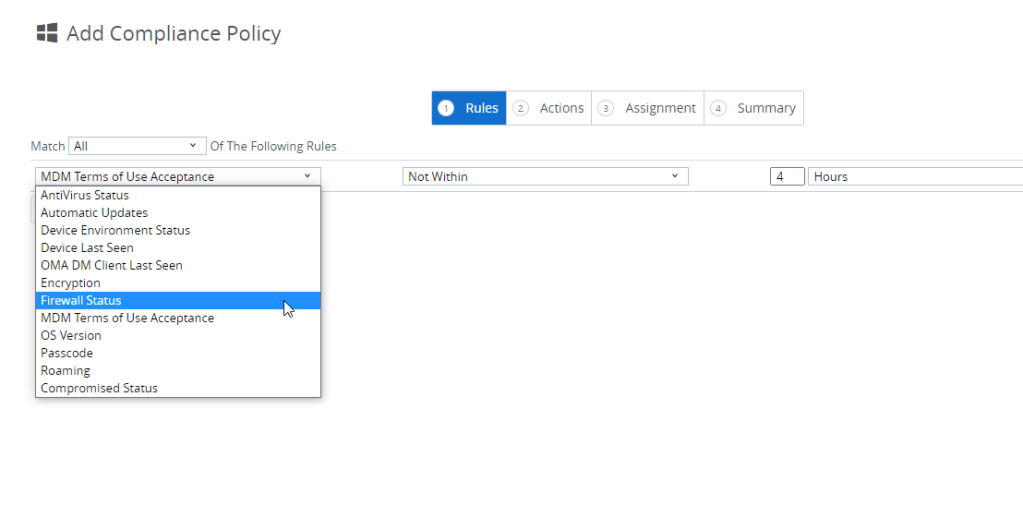Expand the Match All dropdown

(x=137, y=146)
